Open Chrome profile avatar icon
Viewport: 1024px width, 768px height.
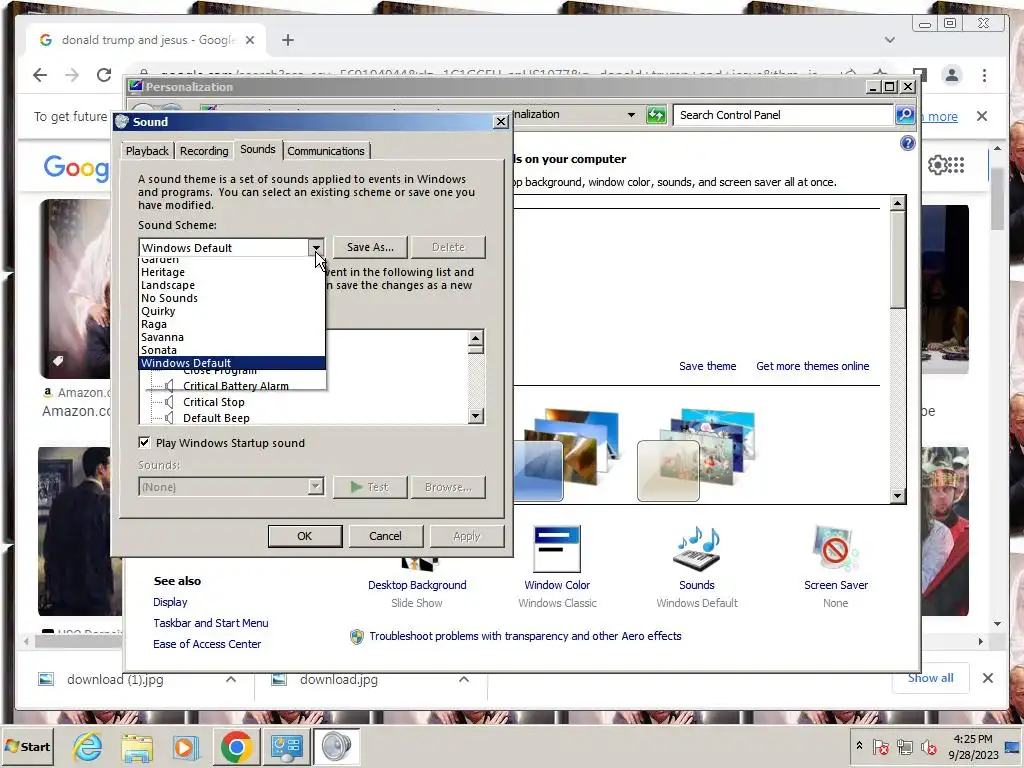click(x=952, y=75)
